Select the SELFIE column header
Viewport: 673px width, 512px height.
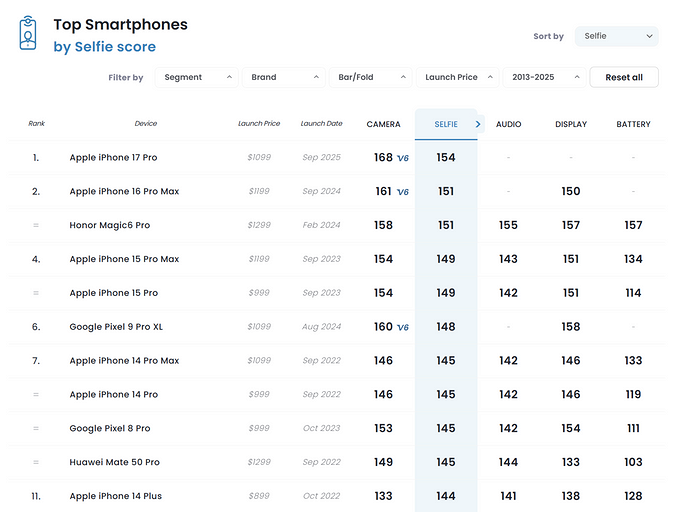click(446, 125)
